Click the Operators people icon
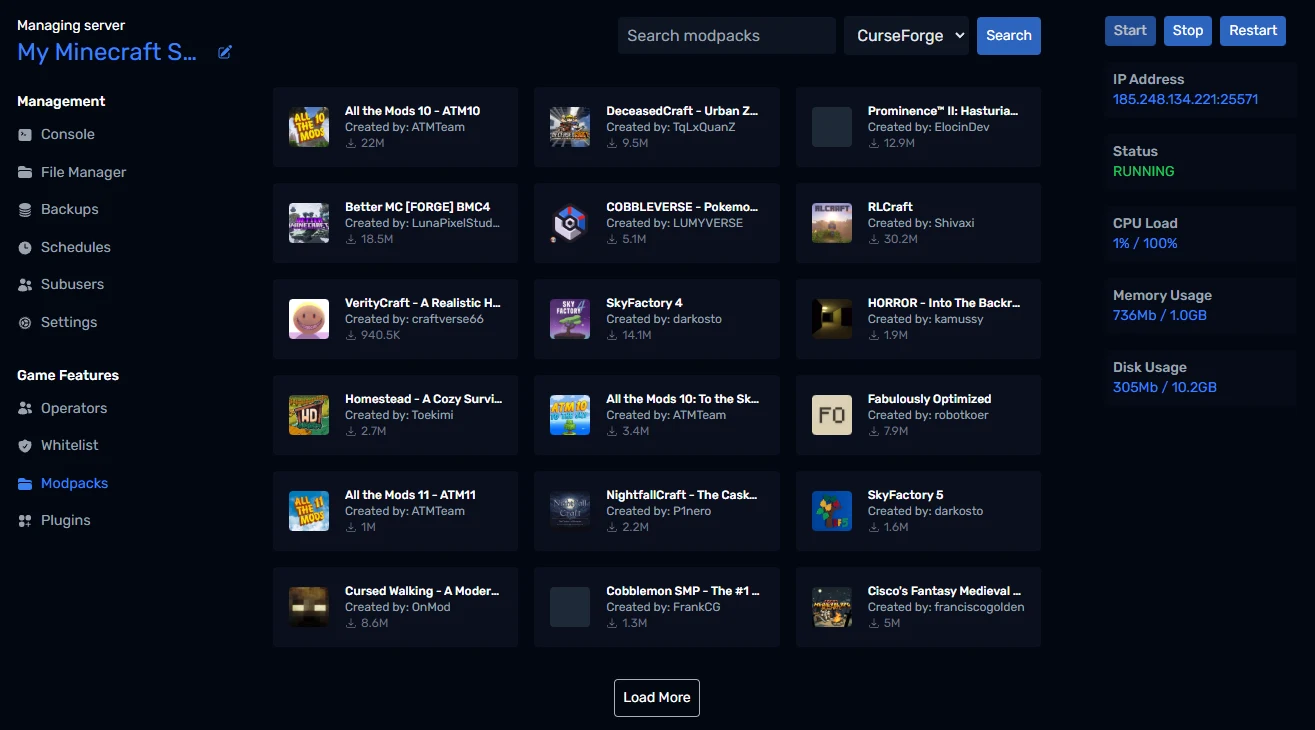The height and width of the screenshot is (730, 1315). pos(25,408)
